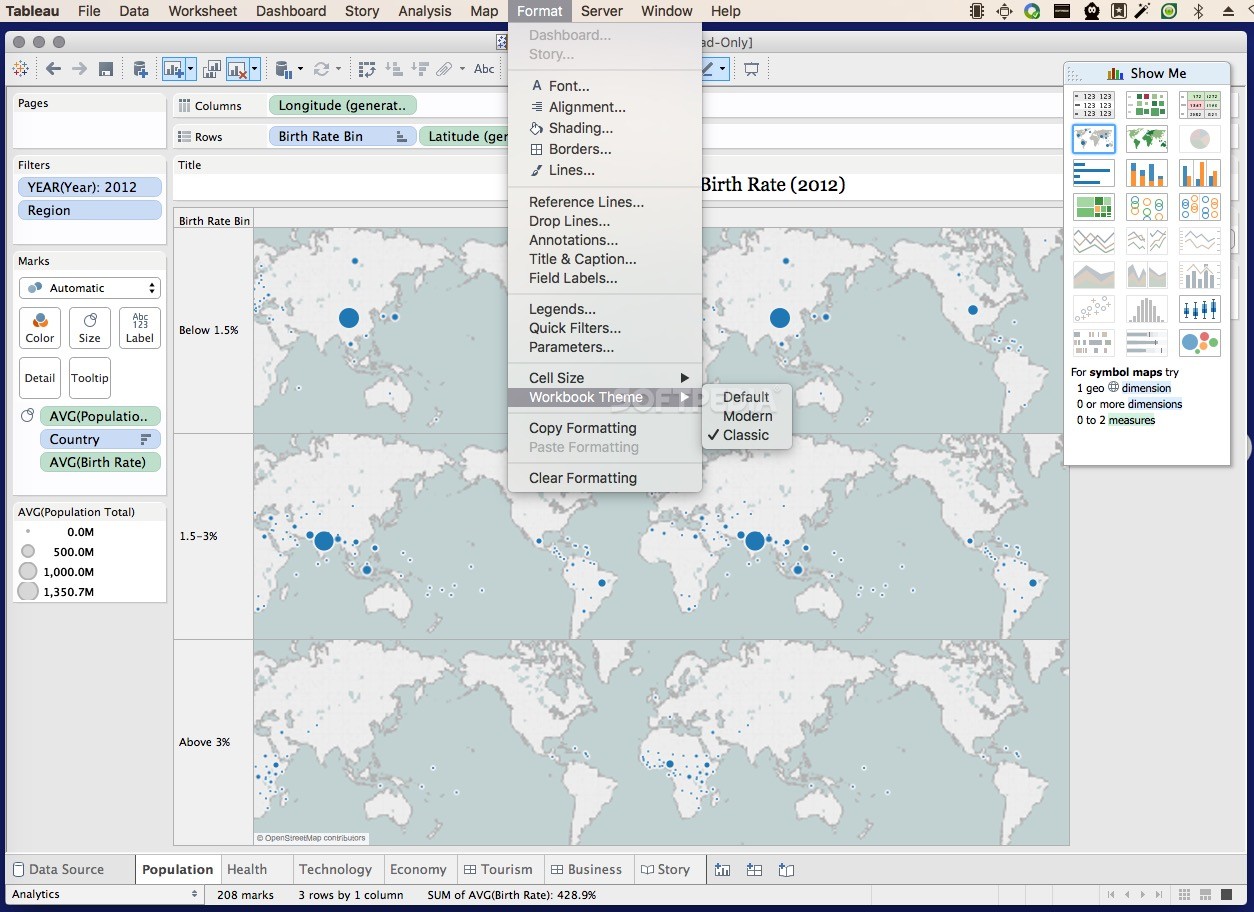Click the Tableau start page logo icon
Screen dimensions: 1254x912
coord(20,69)
